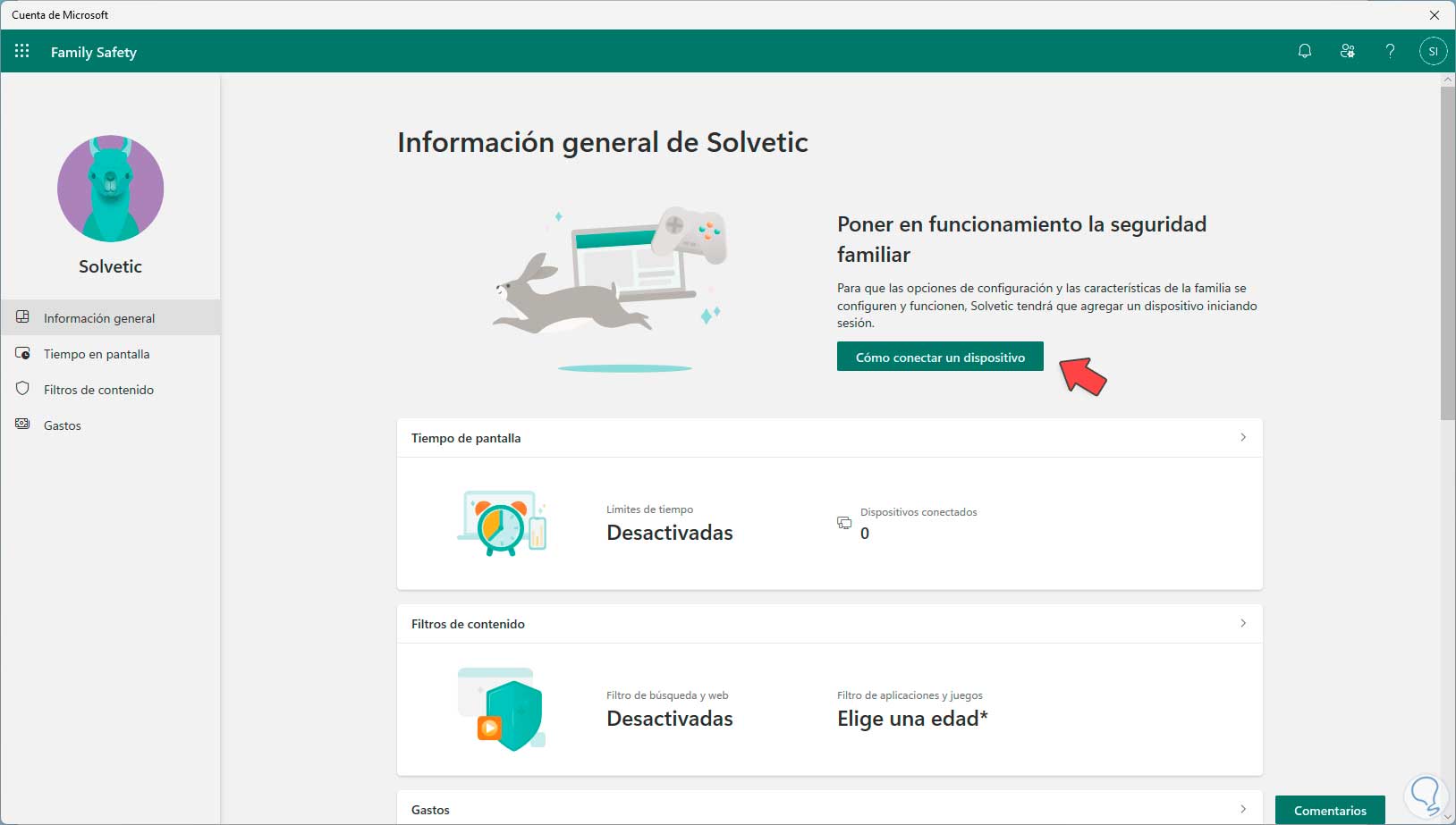This screenshot has width=1456, height=825.
Task: Click the Family Safety title link
Action: point(94,52)
